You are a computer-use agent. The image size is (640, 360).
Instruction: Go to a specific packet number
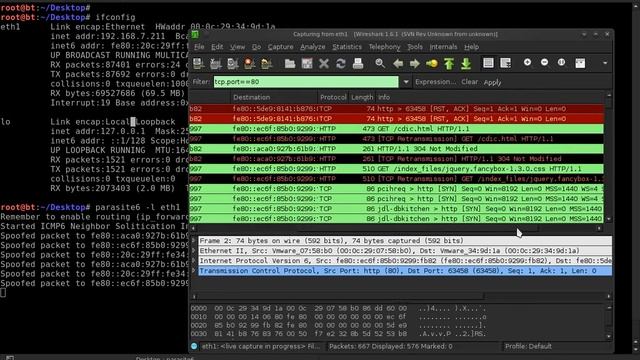432,63
